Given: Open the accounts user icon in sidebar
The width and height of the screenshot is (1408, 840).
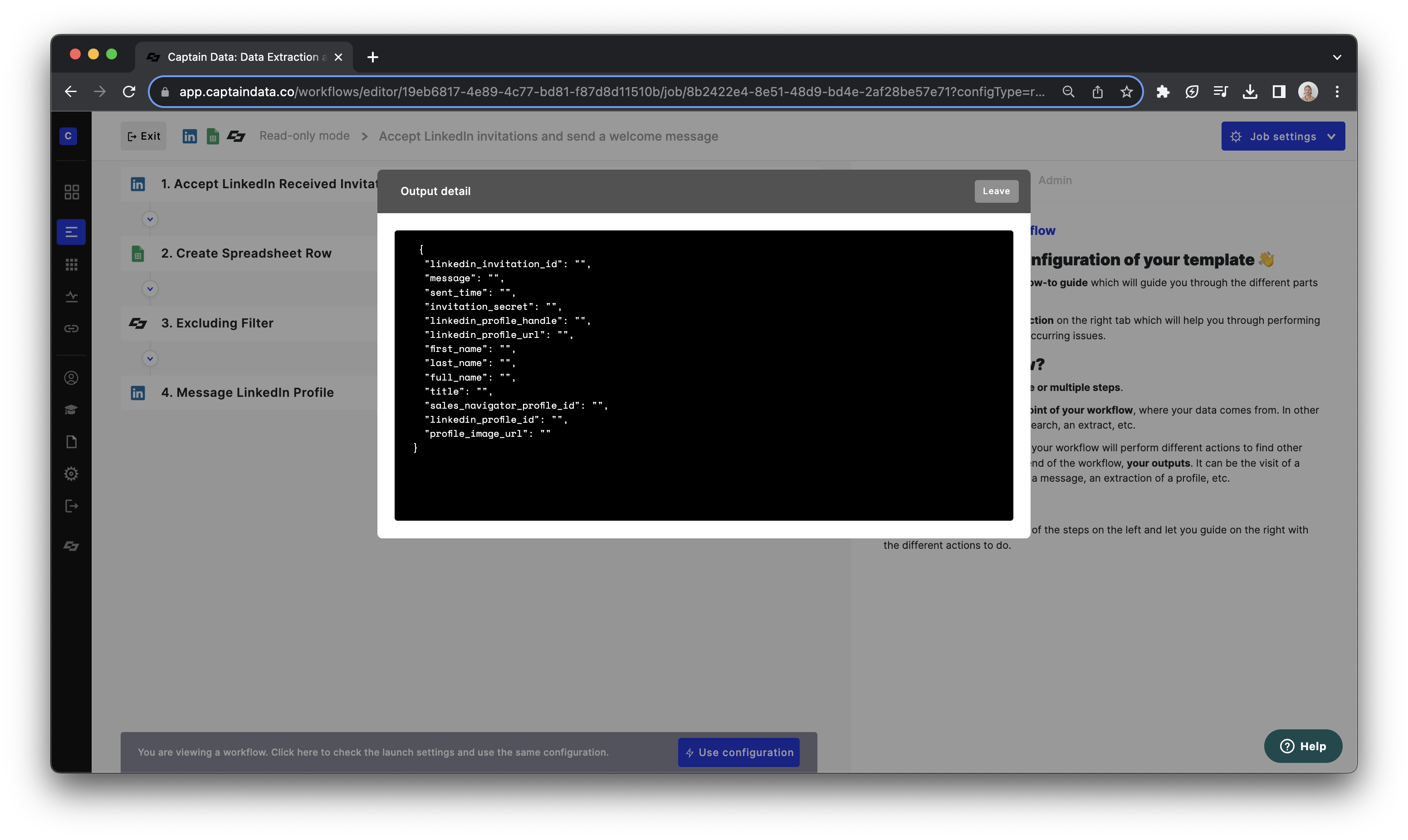Looking at the screenshot, I should [x=71, y=377].
